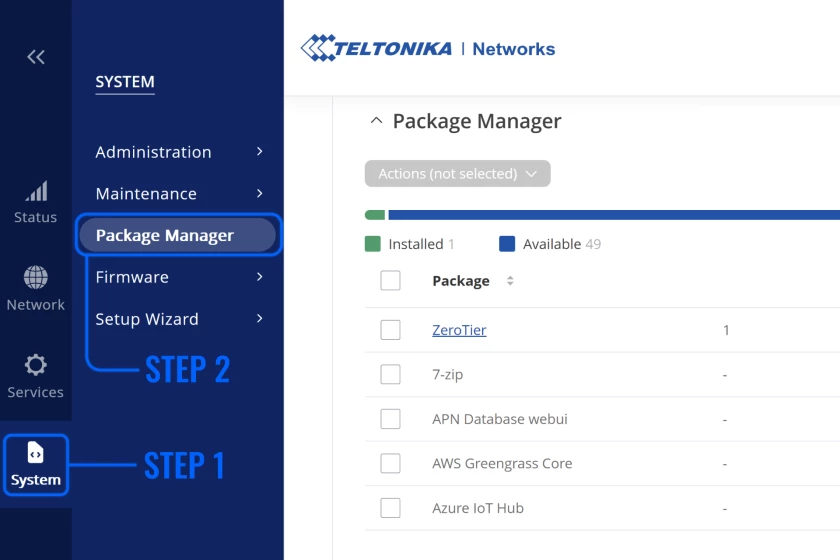Open Status section signal bars icon
Viewport: 840px width, 560px height.
point(36,192)
